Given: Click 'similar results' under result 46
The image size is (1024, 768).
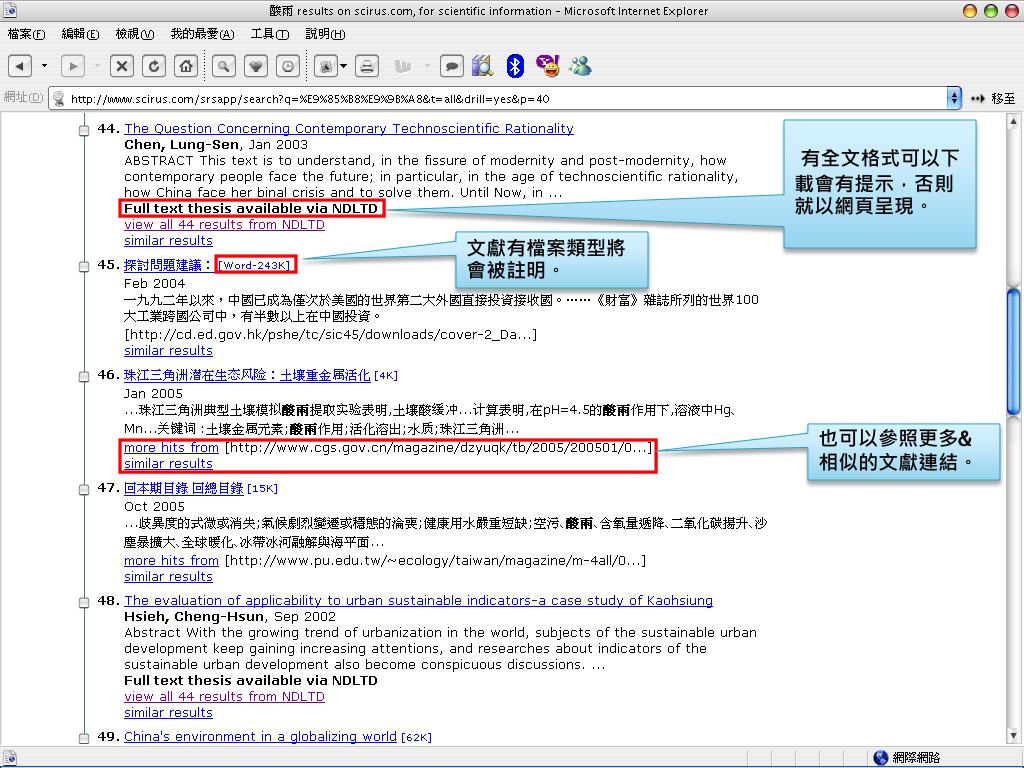Looking at the screenshot, I should 168,464.
